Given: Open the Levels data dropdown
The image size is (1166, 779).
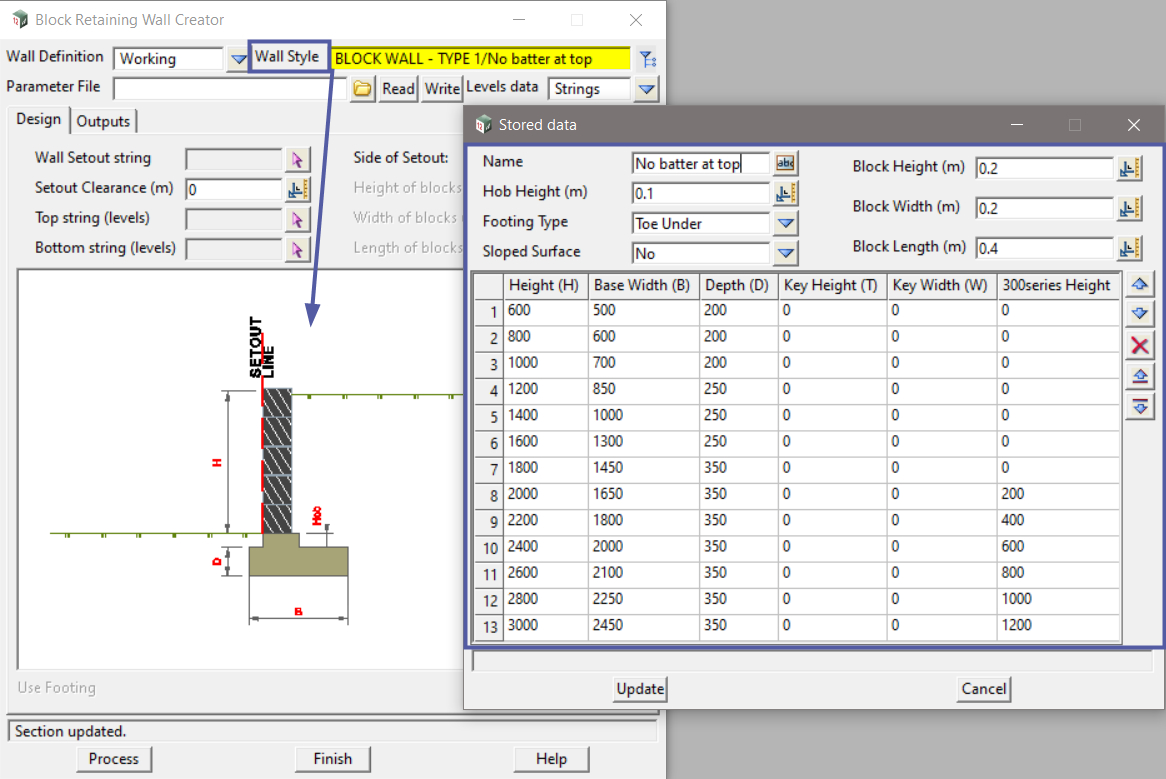Looking at the screenshot, I should point(647,89).
